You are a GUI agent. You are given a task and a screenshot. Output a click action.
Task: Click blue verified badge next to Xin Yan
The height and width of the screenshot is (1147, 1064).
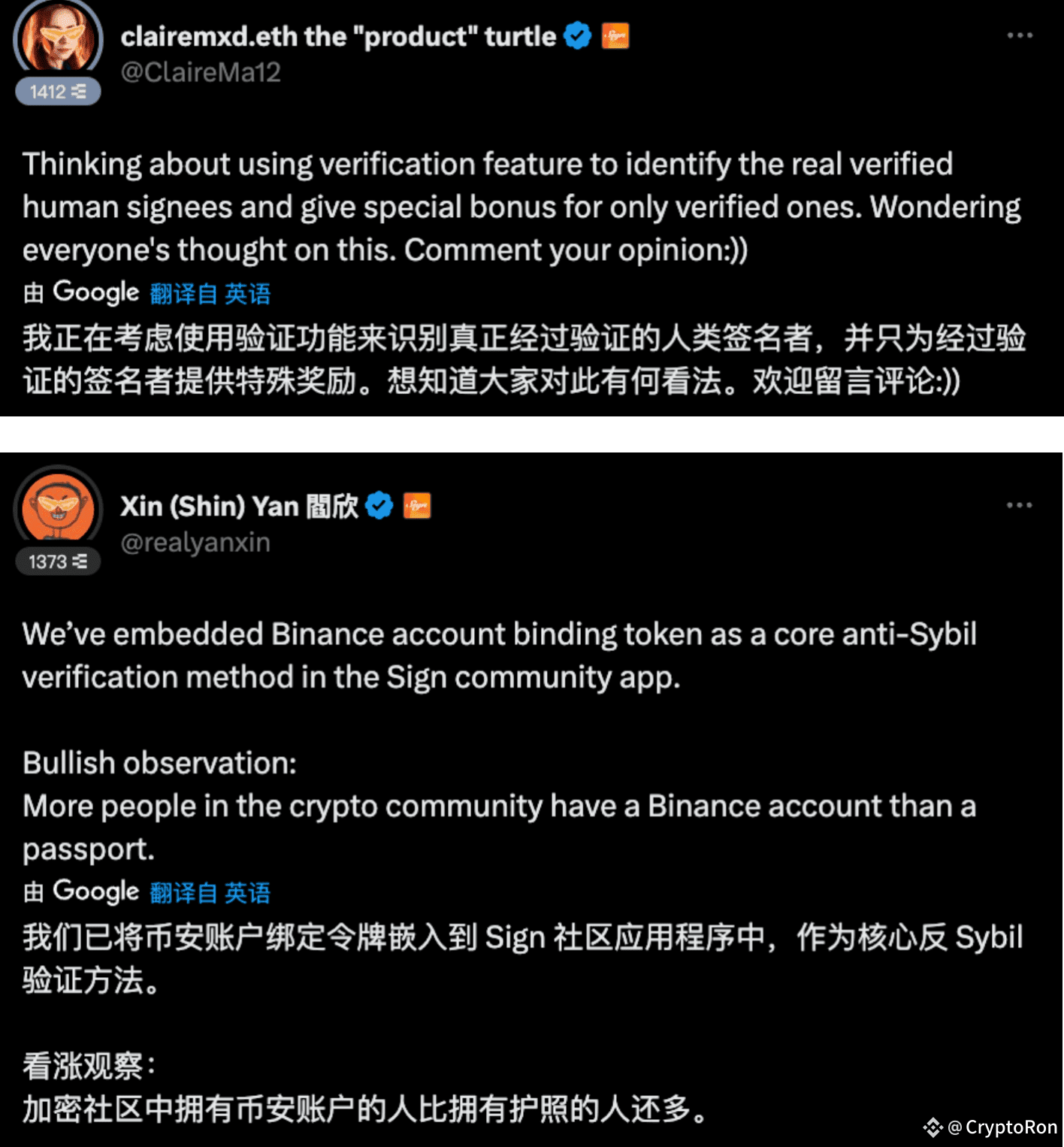tap(379, 506)
